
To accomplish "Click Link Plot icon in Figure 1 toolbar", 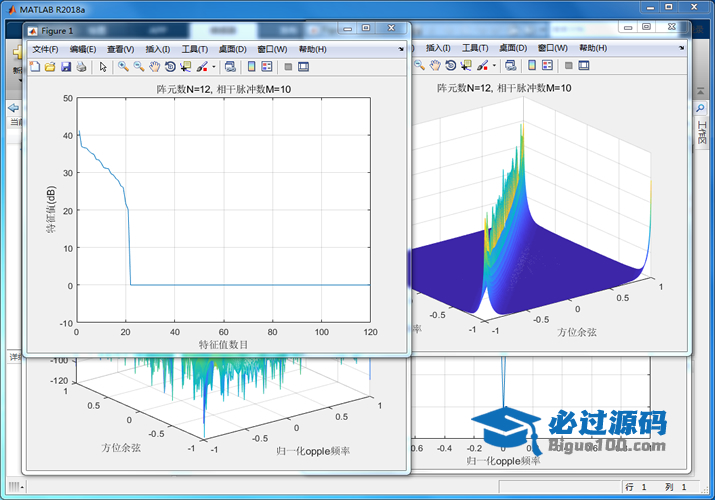I will pyautogui.click(x=230, y=67).
